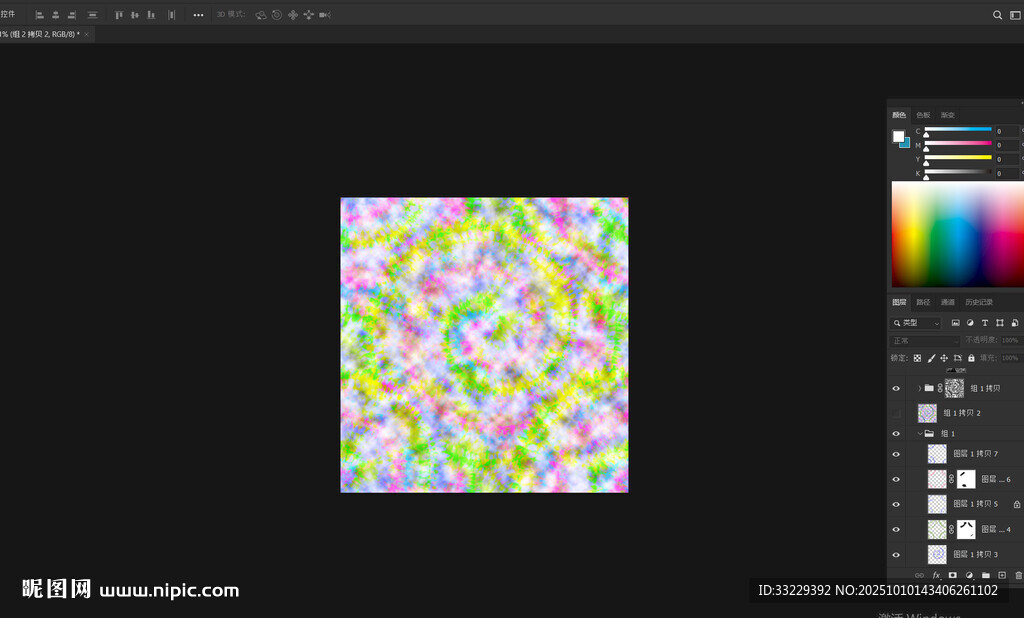Filter layers by pixel layer icon
The image size is (1024, 618).
(955, 323)
